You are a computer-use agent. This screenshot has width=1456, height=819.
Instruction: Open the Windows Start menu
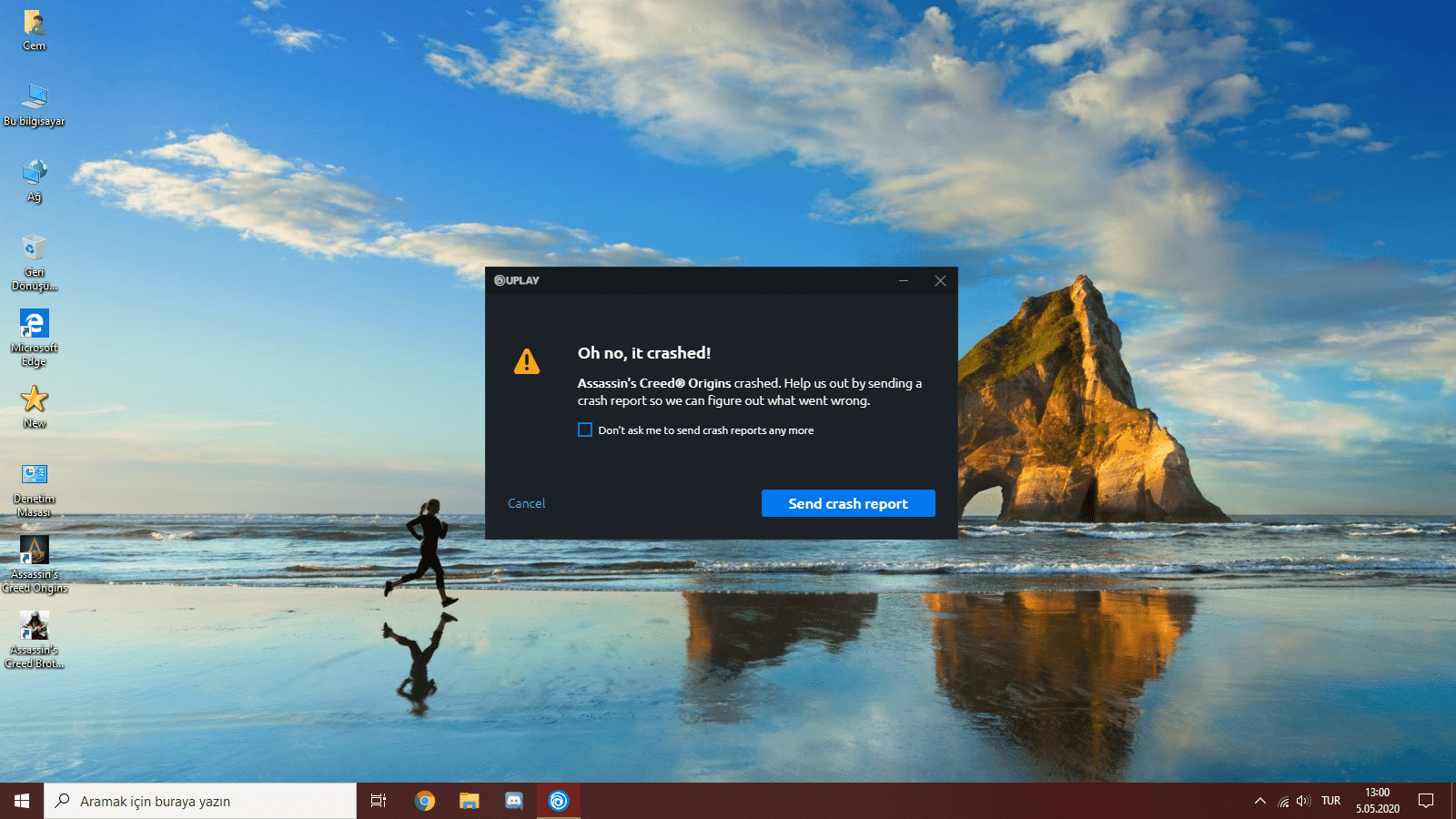pos(22,801)
